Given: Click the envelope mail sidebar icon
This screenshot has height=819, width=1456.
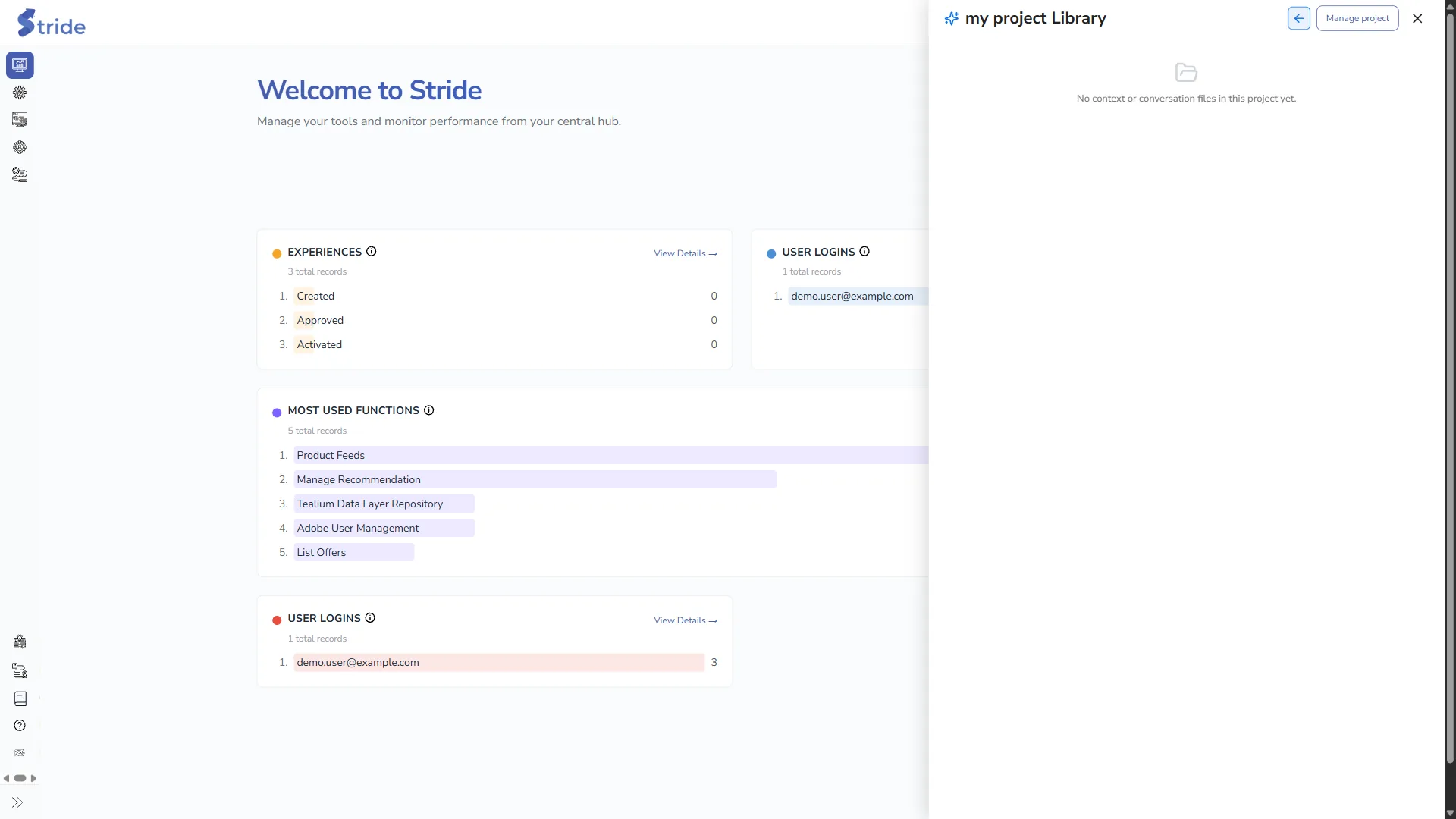Looking at the screenshot, I should (x=20, y=753).
